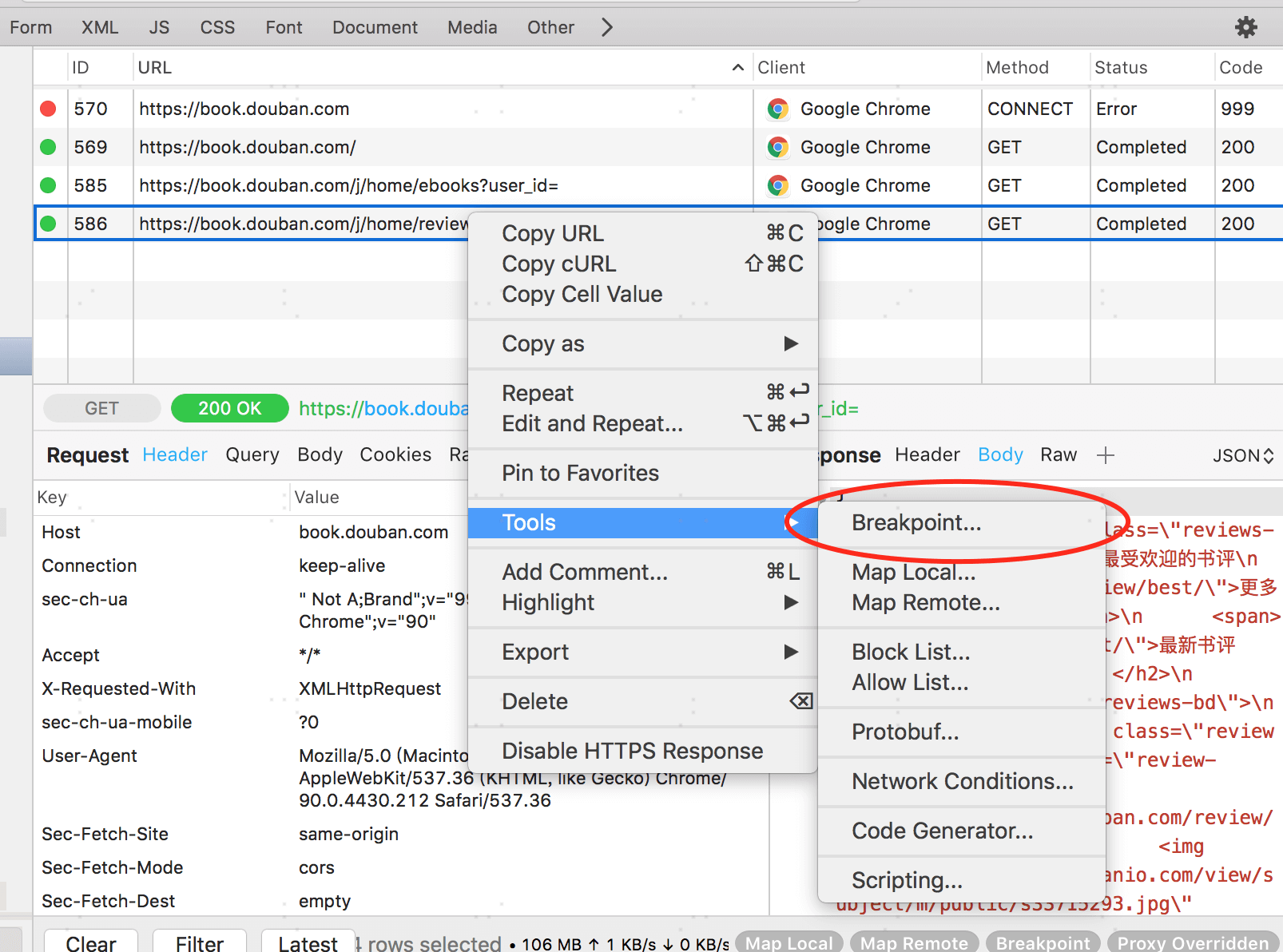Select Copy Cell Value
This screenshot has width=1283, height=952.
(x=642, y=294)
